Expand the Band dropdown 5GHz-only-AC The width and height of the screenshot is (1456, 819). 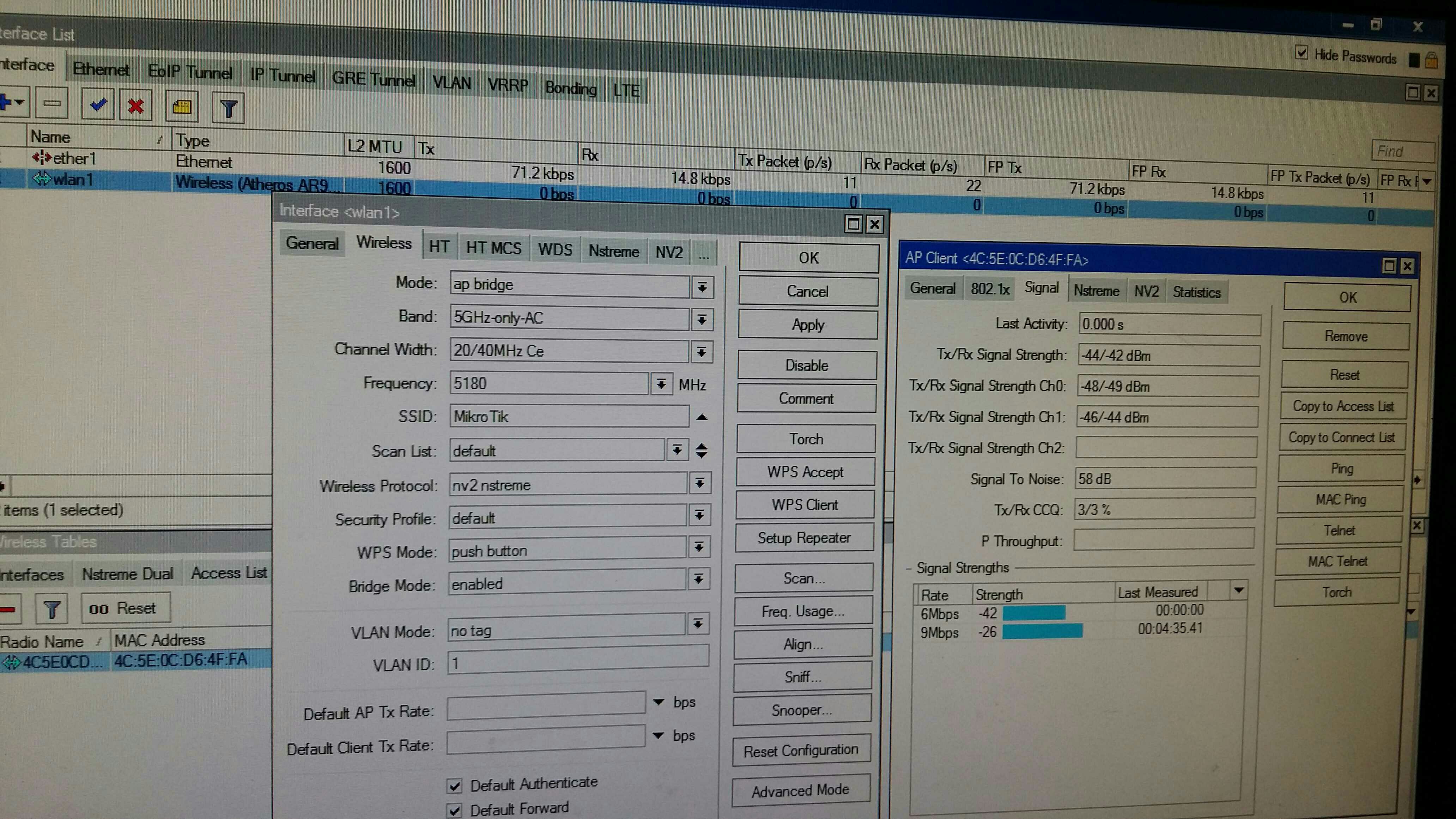click(x=702, y=320)
